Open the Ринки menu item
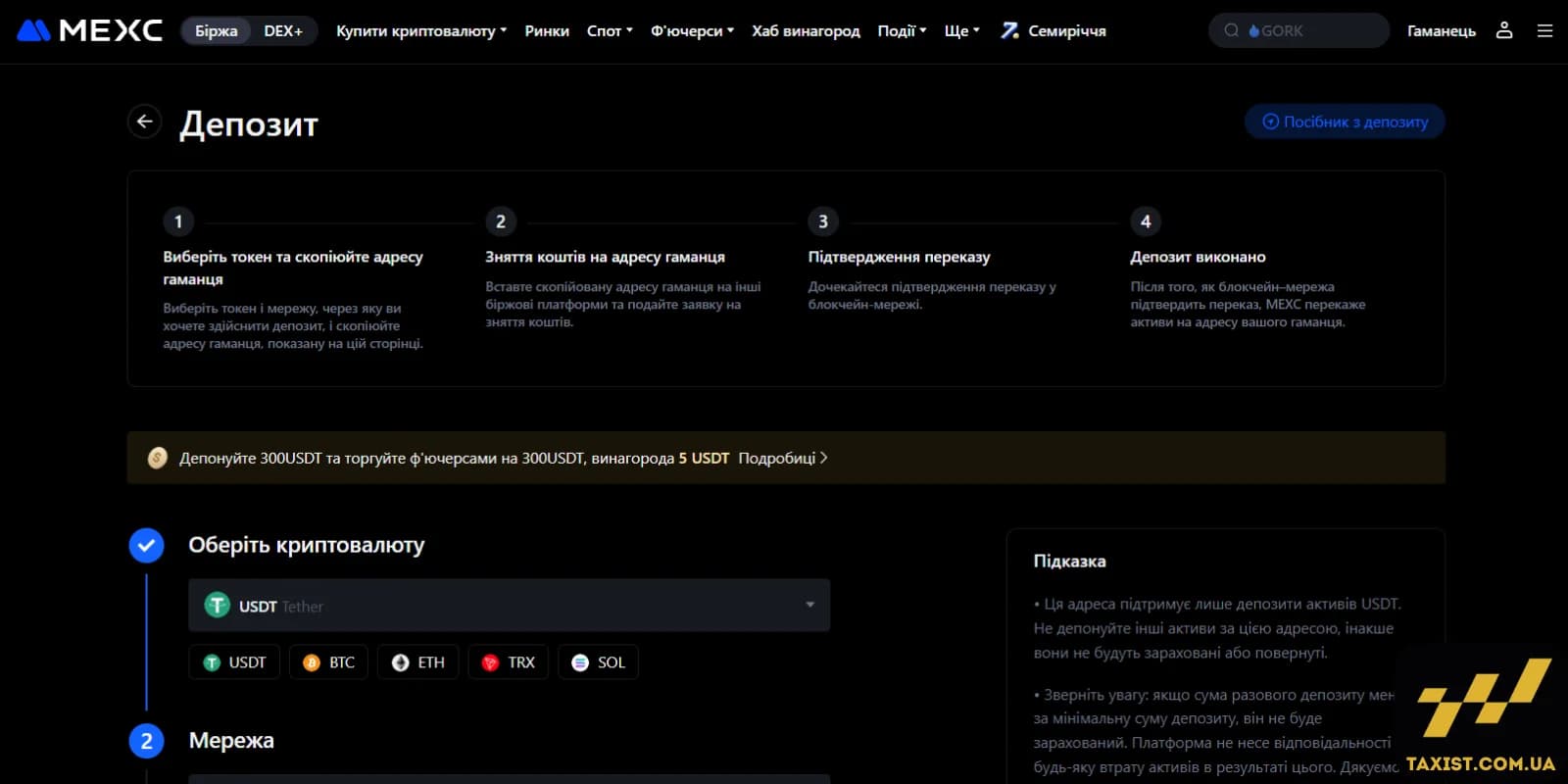1568x784 pixels. [547, 31]
